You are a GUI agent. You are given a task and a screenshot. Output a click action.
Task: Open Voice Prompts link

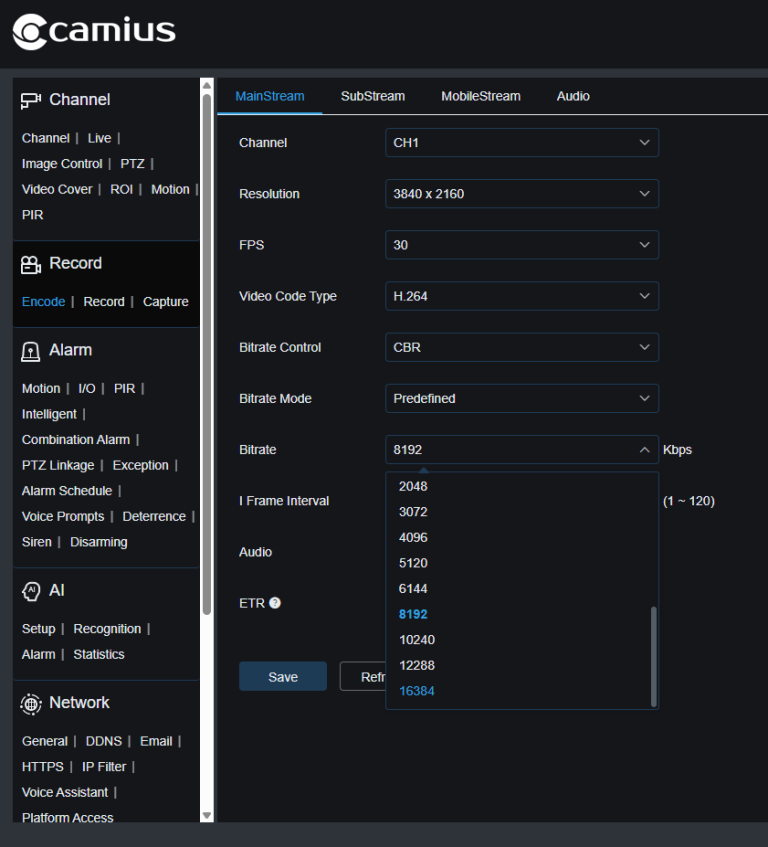tap(63, 517)
